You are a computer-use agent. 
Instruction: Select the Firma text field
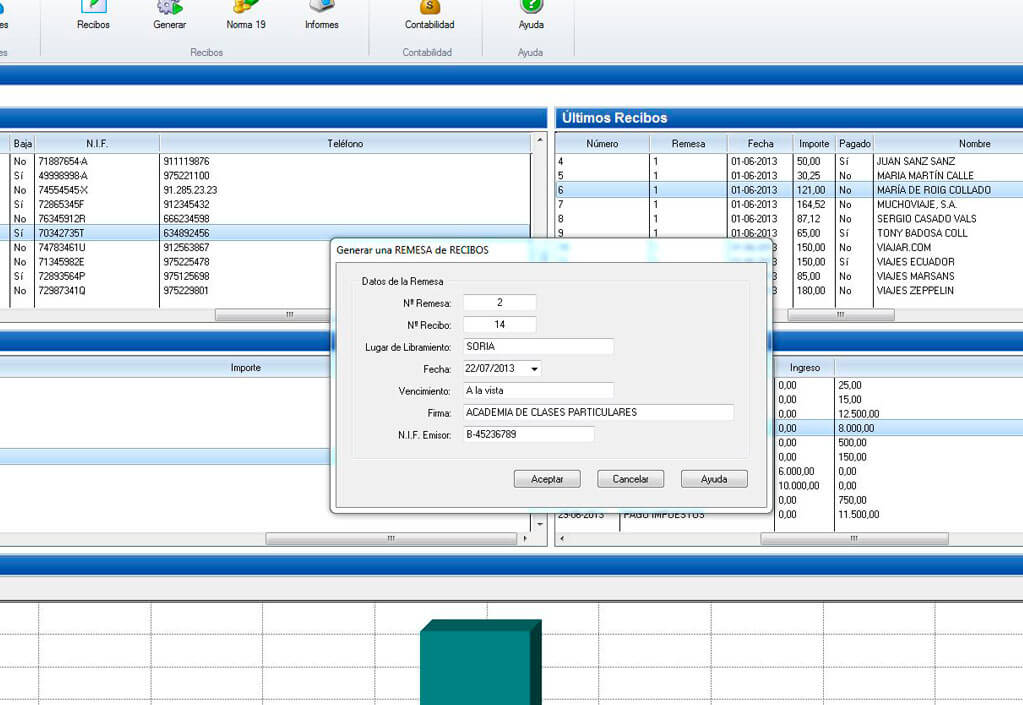tap(598, 412)
